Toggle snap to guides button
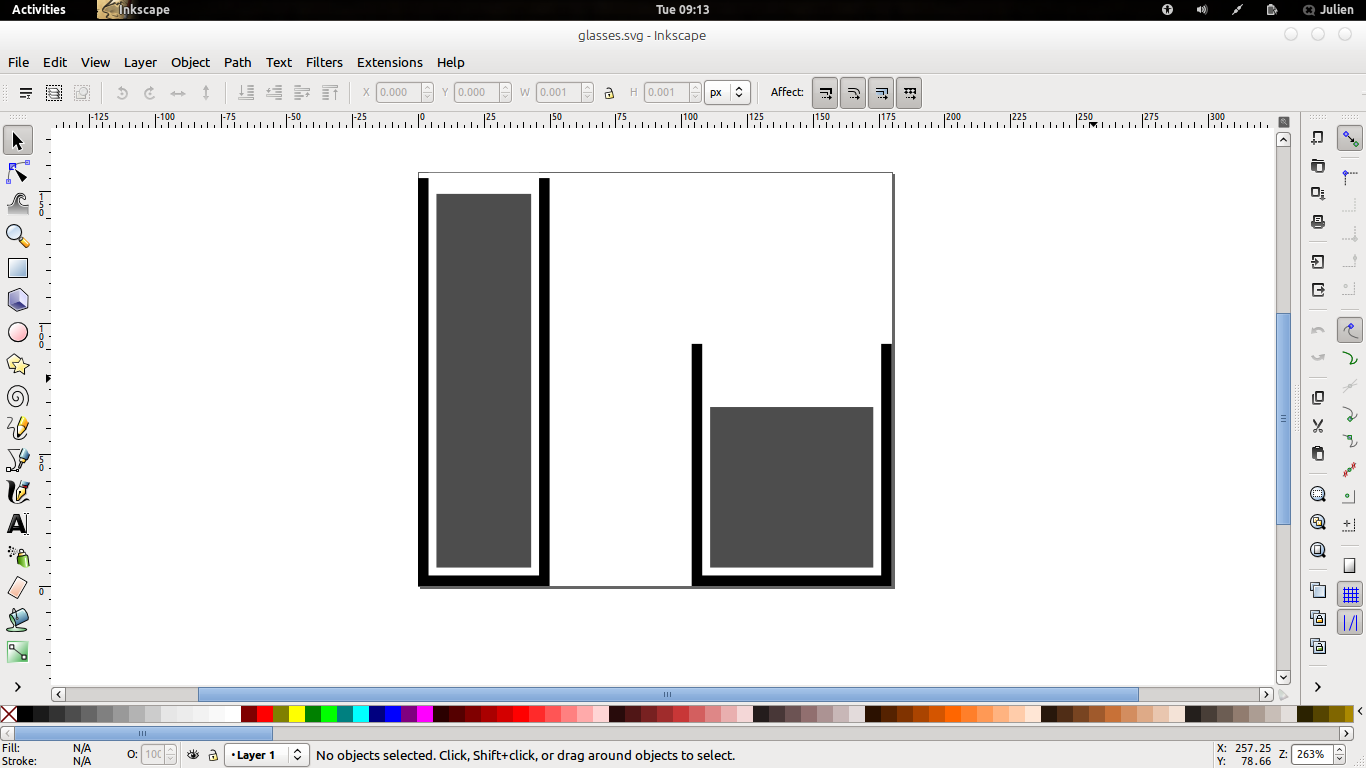Screen dimensions: 1366x768 pyautogui.click(x=1350, y=623)
